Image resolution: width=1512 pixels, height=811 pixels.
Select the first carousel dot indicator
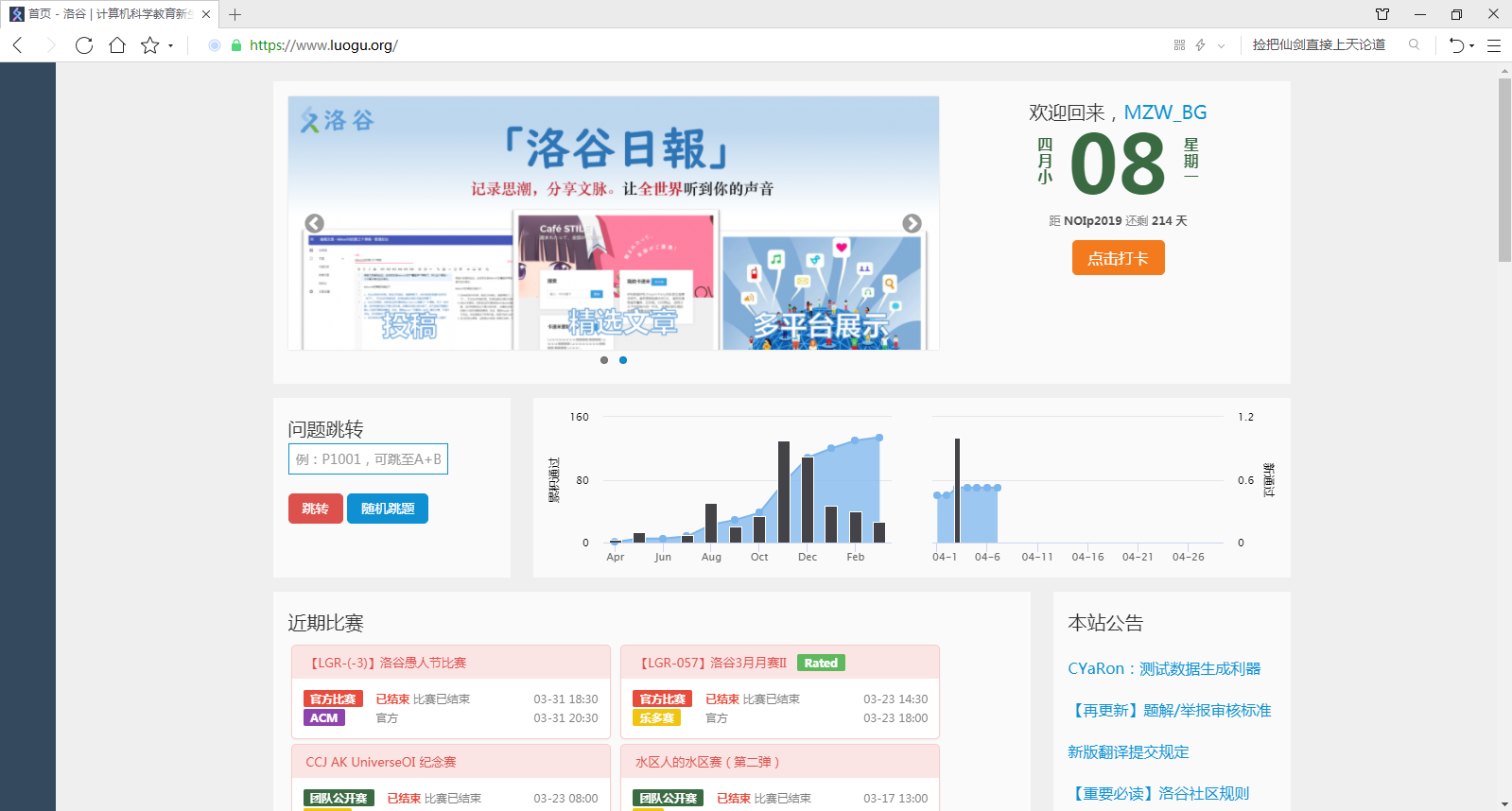(x=604, y=360)
